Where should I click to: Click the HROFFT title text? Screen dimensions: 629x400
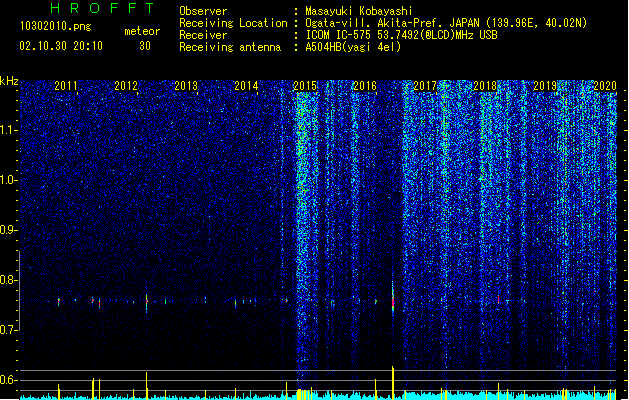pyautogui.click(x=102, y=8)
